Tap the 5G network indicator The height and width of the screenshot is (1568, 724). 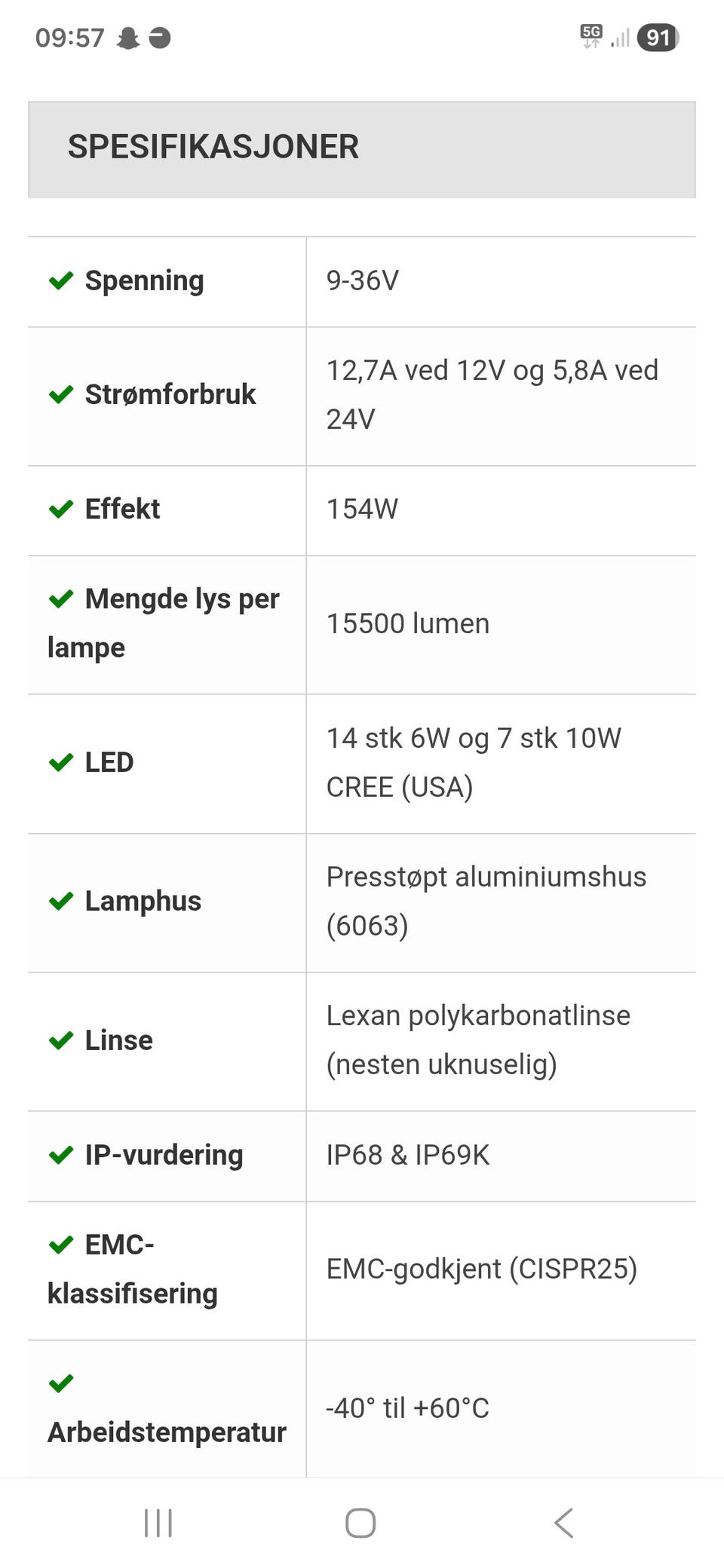click(x=591, y=36)
